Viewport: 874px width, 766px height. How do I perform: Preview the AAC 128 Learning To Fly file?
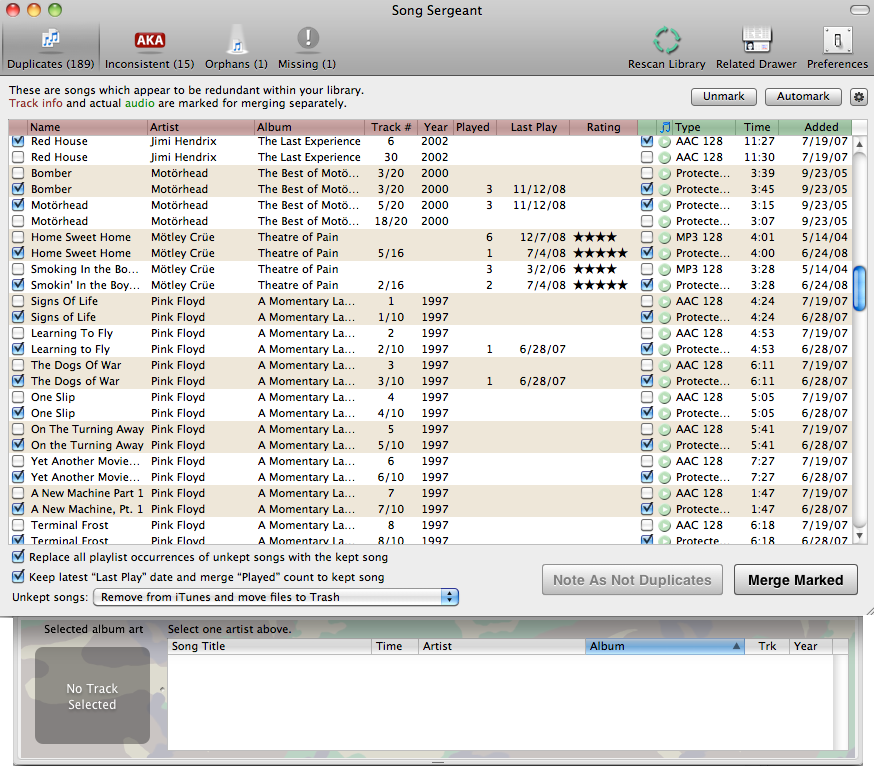pyautogui.click(x=664, y=333)
